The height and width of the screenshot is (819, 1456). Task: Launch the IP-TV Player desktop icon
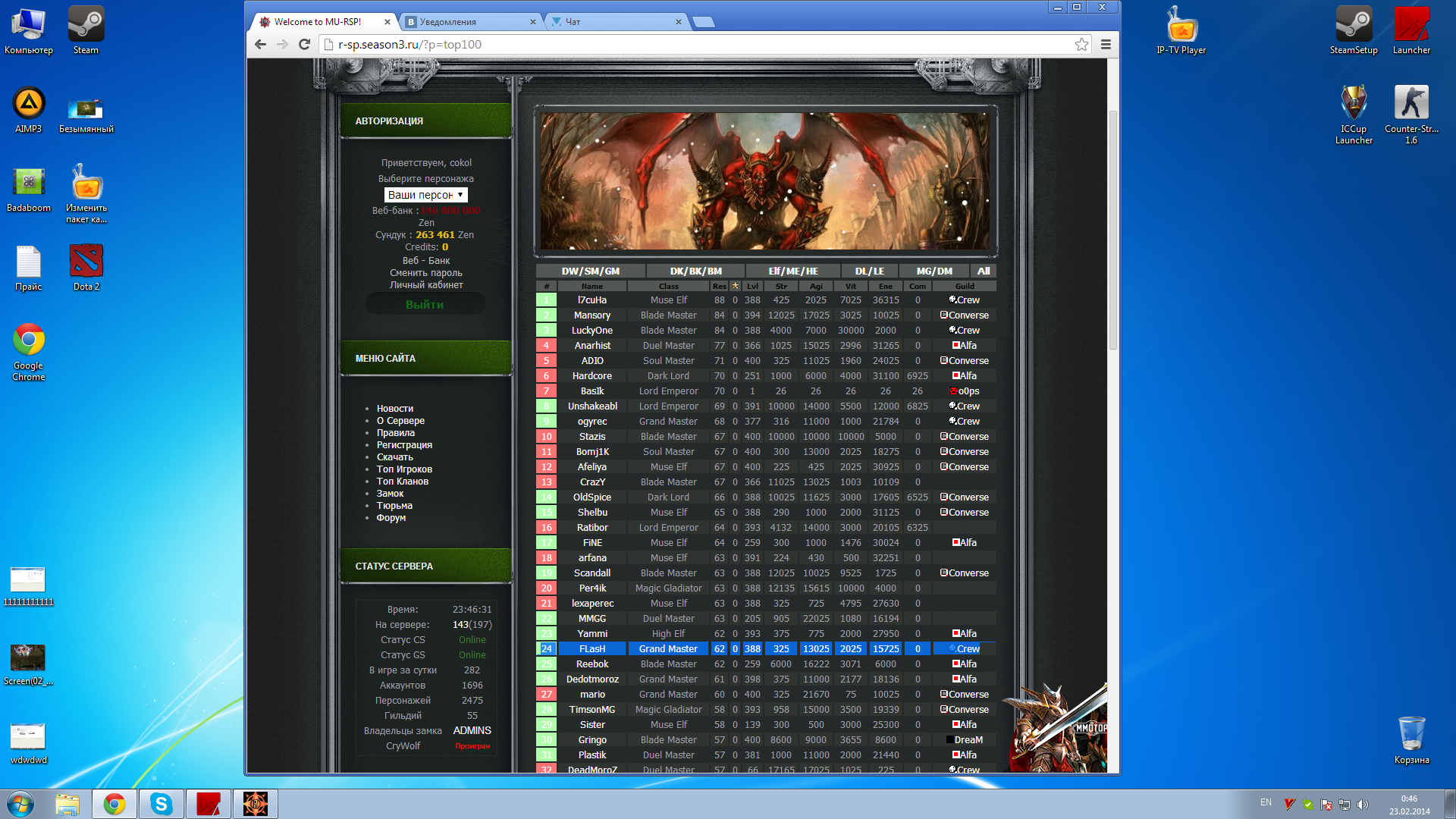1181,31
